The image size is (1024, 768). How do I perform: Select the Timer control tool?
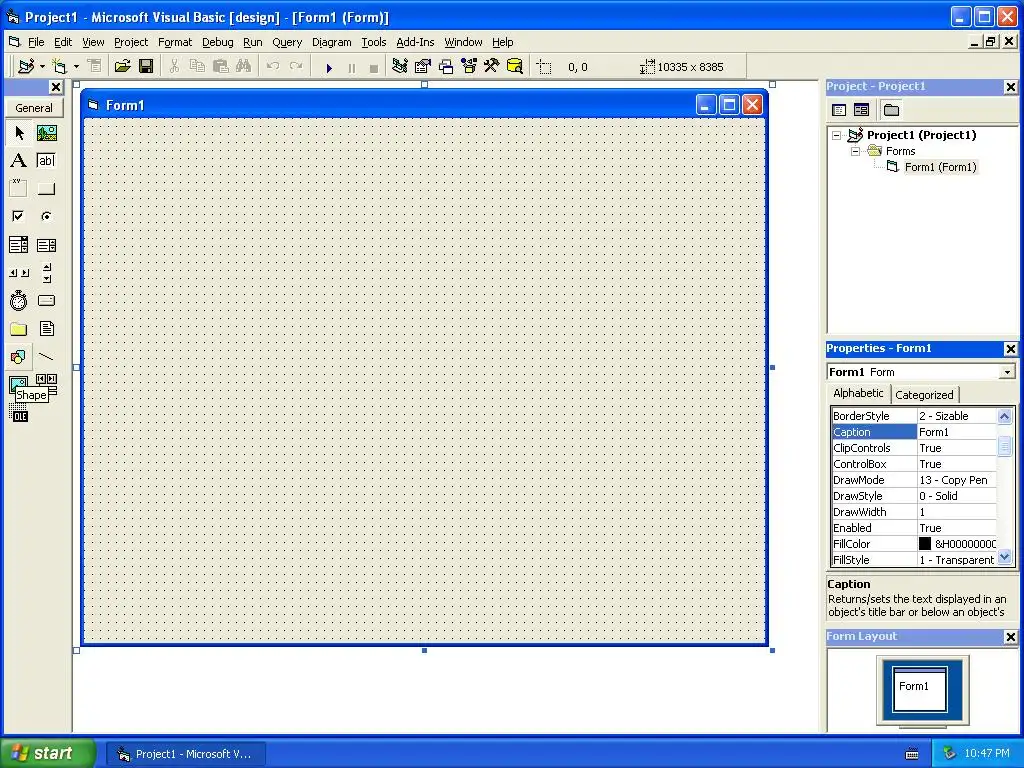(x=19, y=300)
